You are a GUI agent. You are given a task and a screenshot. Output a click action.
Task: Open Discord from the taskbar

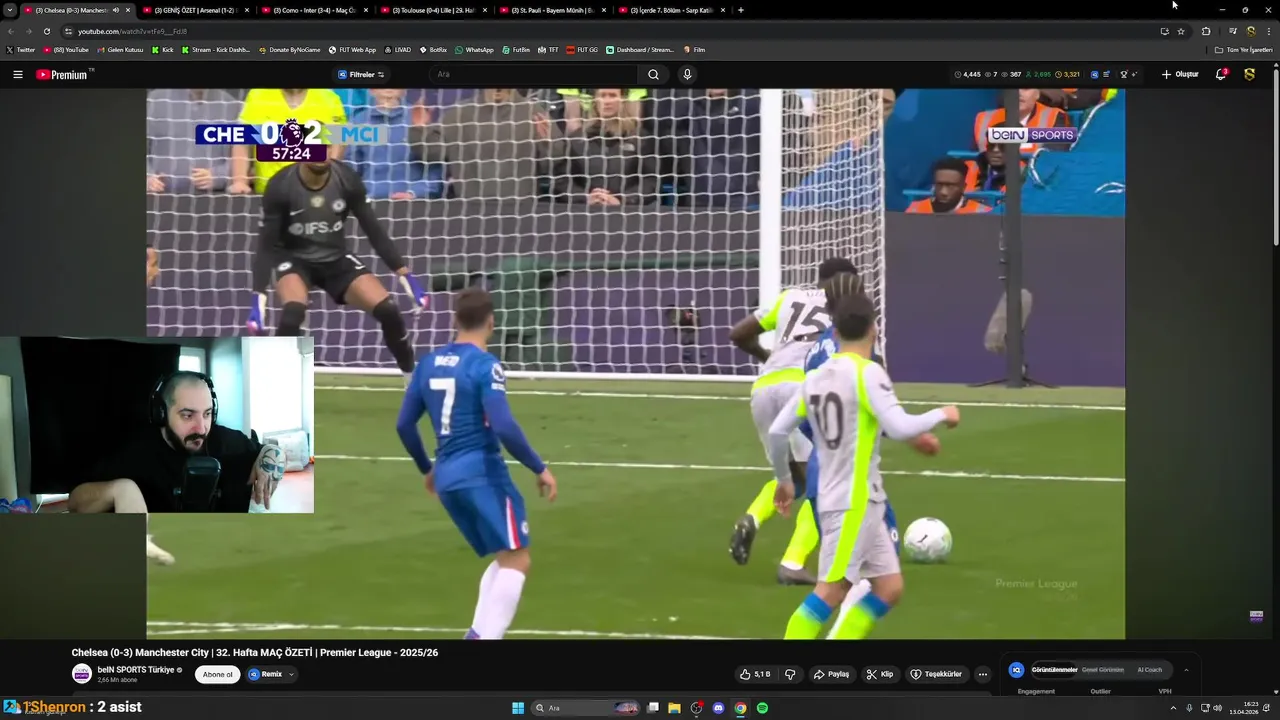pyautogui.click(x=718, y=708)
